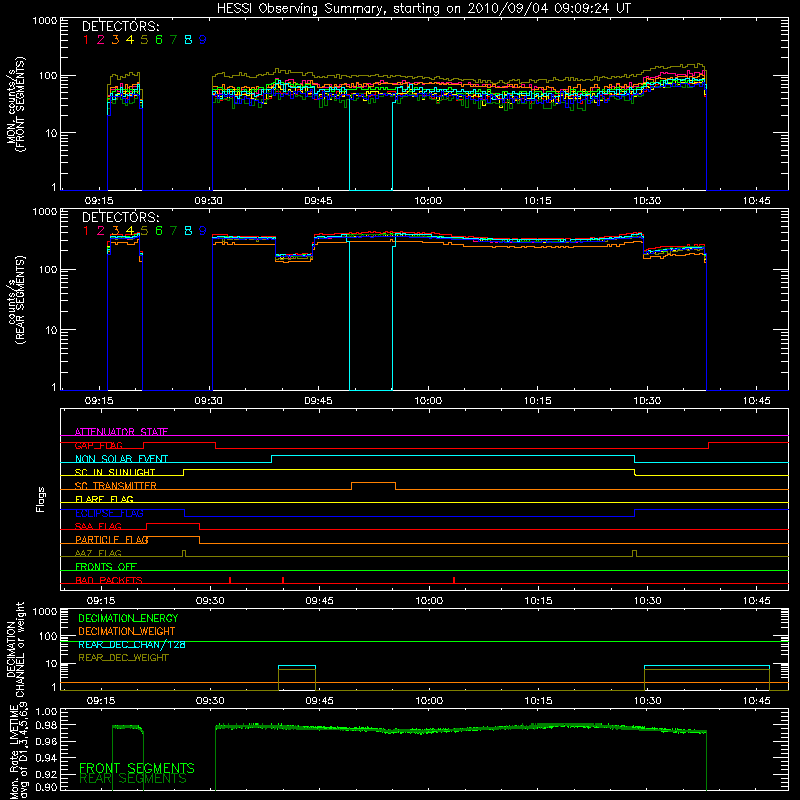Select the SC_TRANSMITTER flag label
Screen dimensions: 800x800
tap(116, 486)
